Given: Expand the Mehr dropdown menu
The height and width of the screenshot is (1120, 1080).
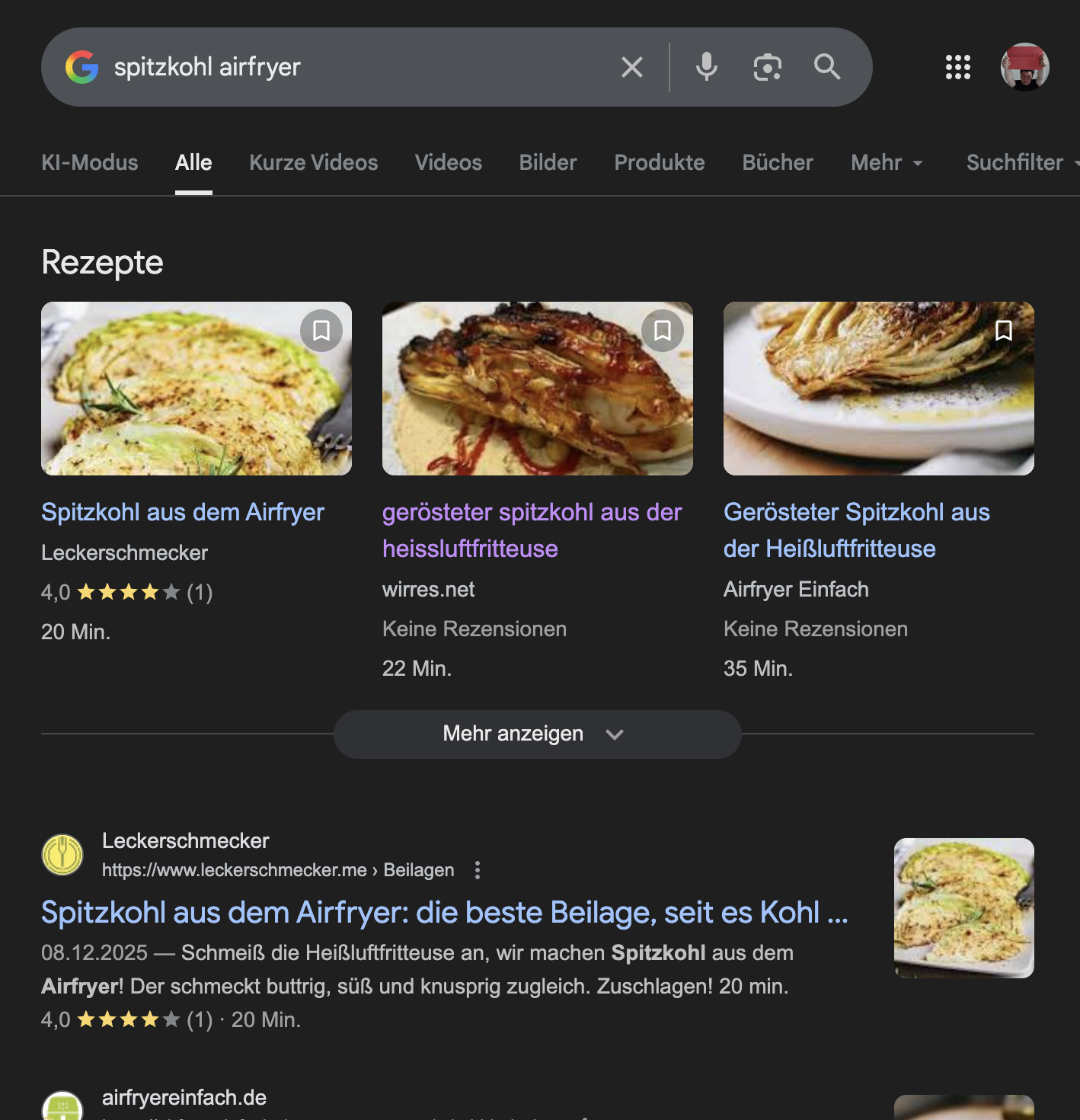Looking at the screenshot, I should (887, 162).
